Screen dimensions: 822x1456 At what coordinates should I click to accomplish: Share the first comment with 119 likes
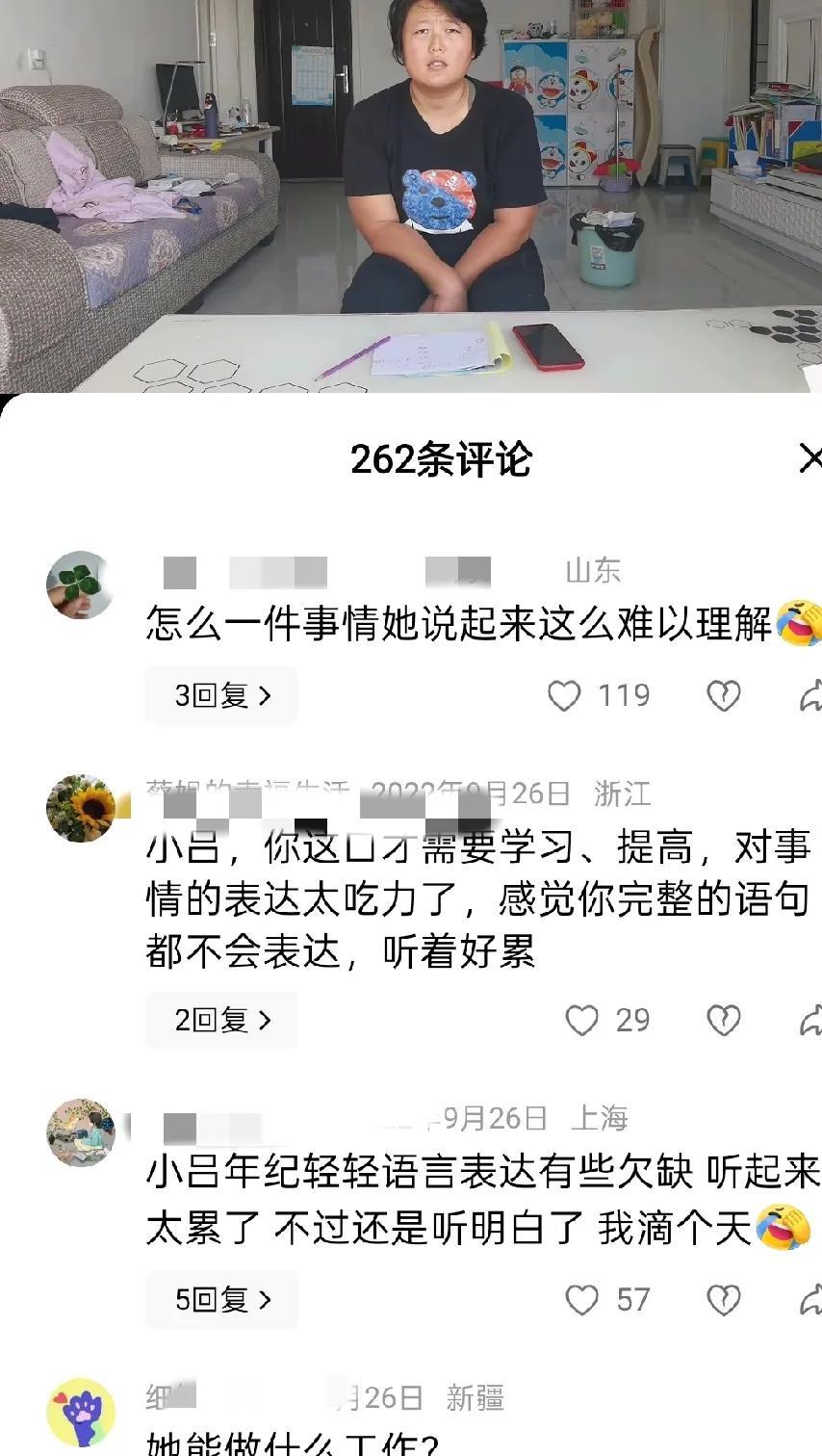810,696
